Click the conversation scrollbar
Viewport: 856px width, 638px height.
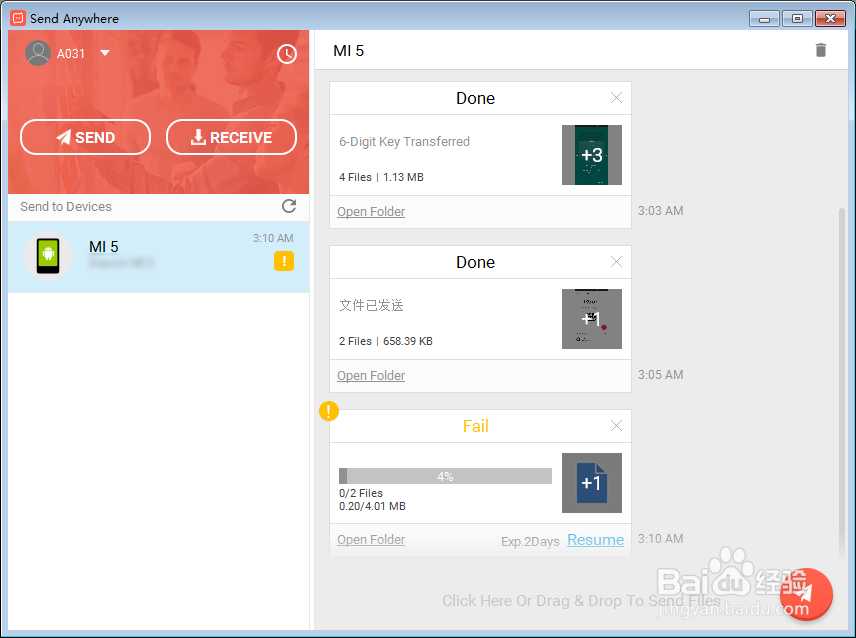[841, 382]
